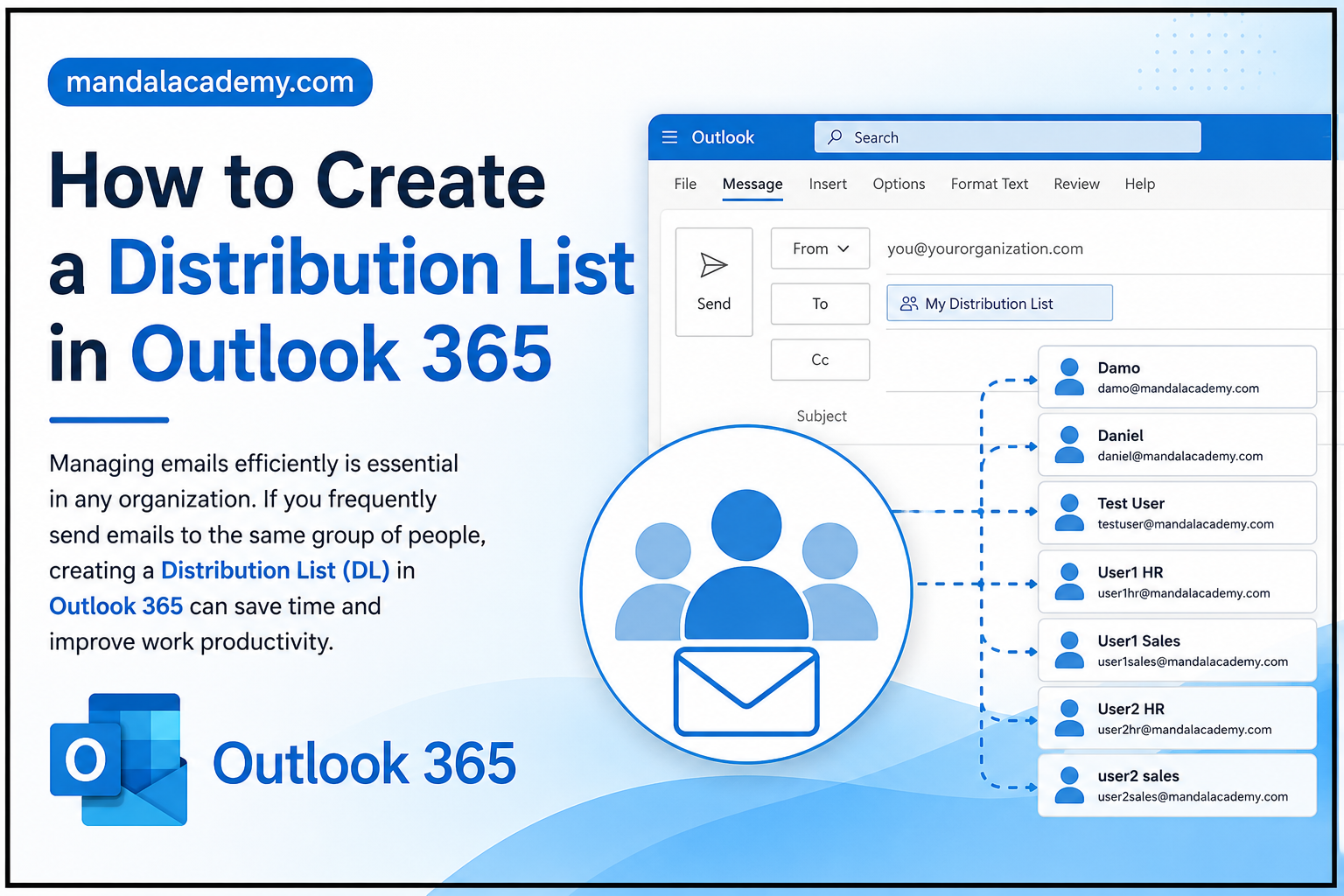Open the File tab

[x=685, y=184]
